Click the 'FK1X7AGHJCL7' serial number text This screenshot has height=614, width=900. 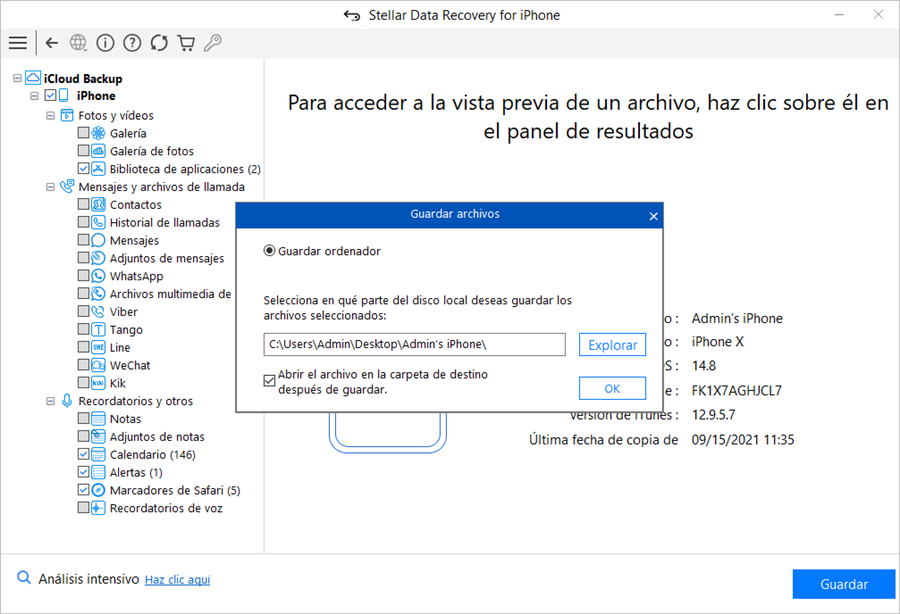pos(736,391)
